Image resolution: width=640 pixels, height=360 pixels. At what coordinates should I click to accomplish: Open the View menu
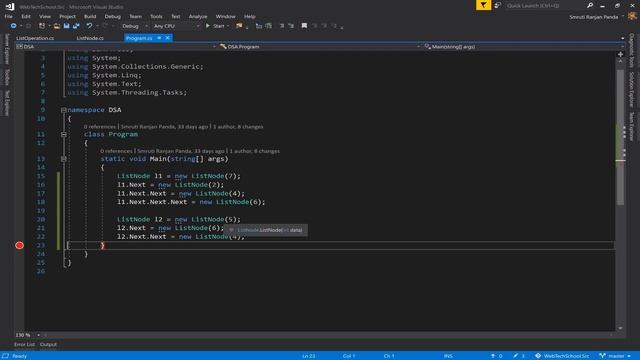tap(45, 17)
